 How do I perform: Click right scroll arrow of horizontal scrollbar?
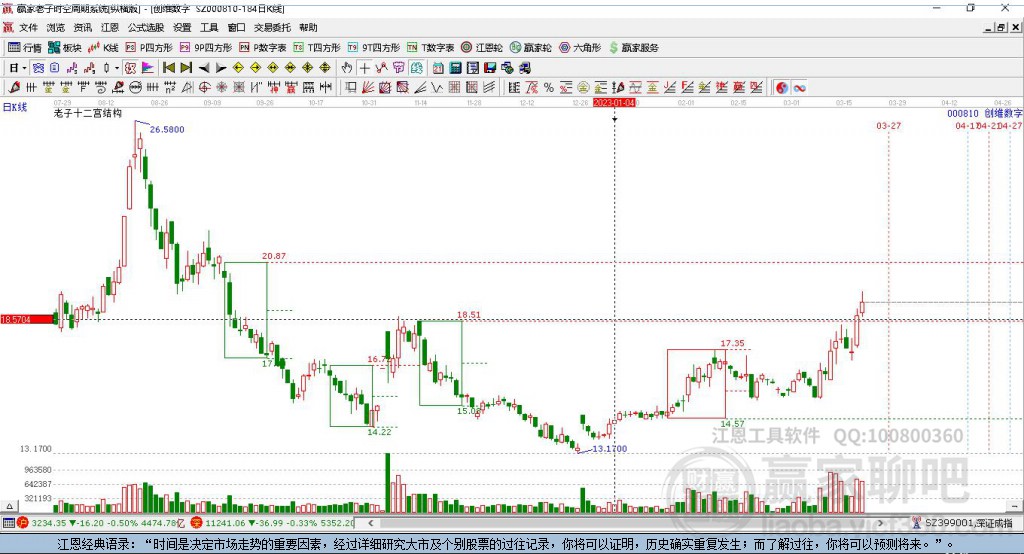click(x=880, y=523)
